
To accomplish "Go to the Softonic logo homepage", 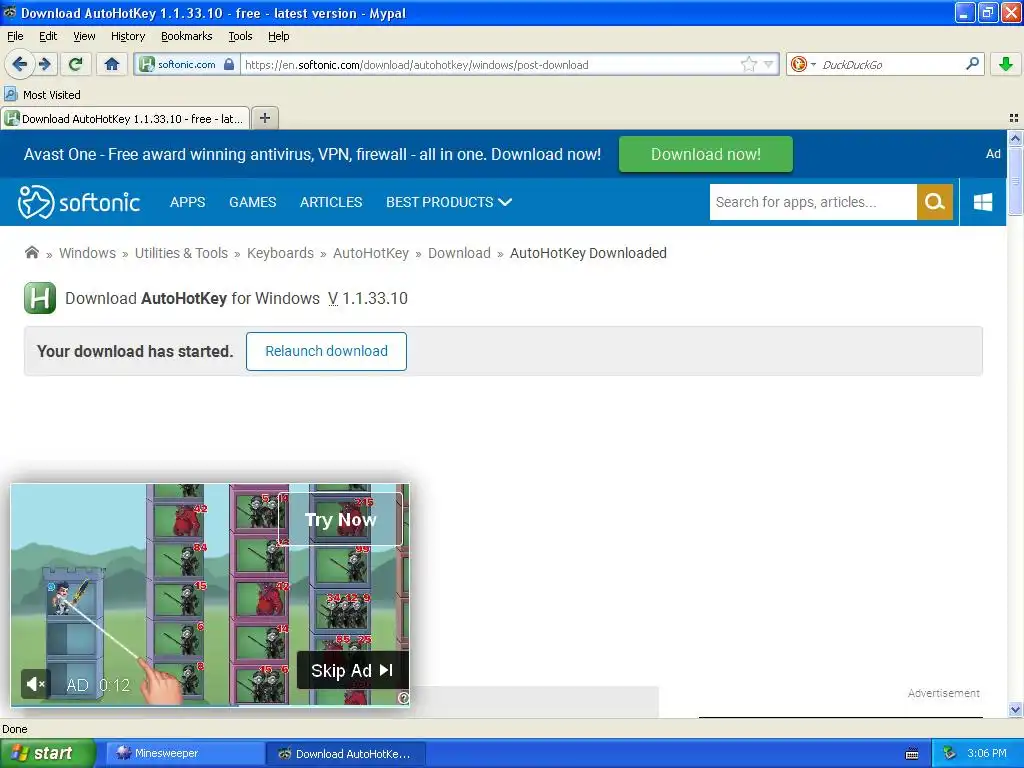I will click(79, 202).
